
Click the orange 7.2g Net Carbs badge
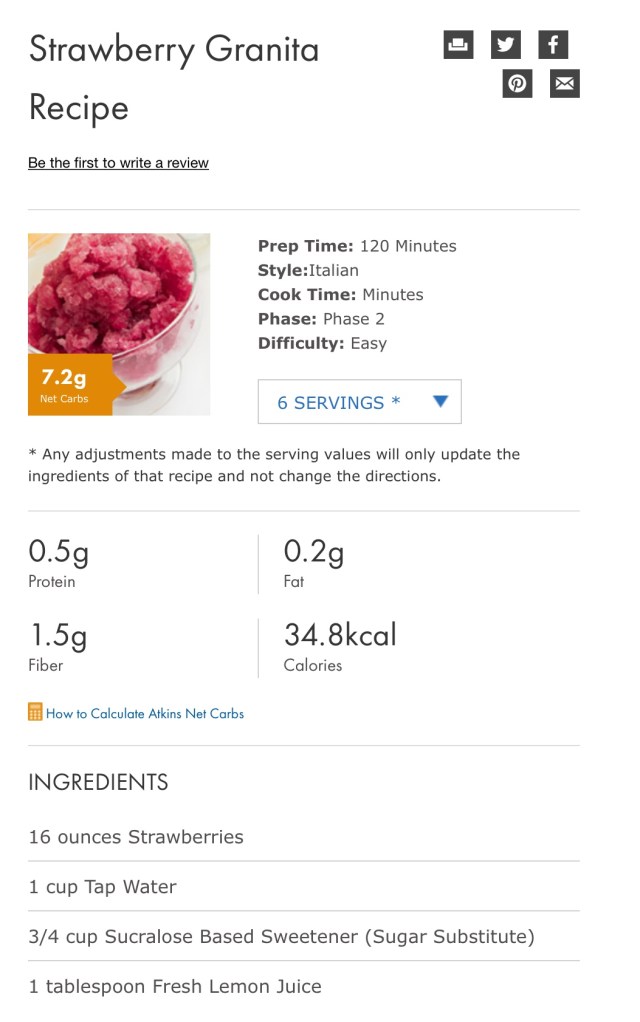click(x=66, y=385)
